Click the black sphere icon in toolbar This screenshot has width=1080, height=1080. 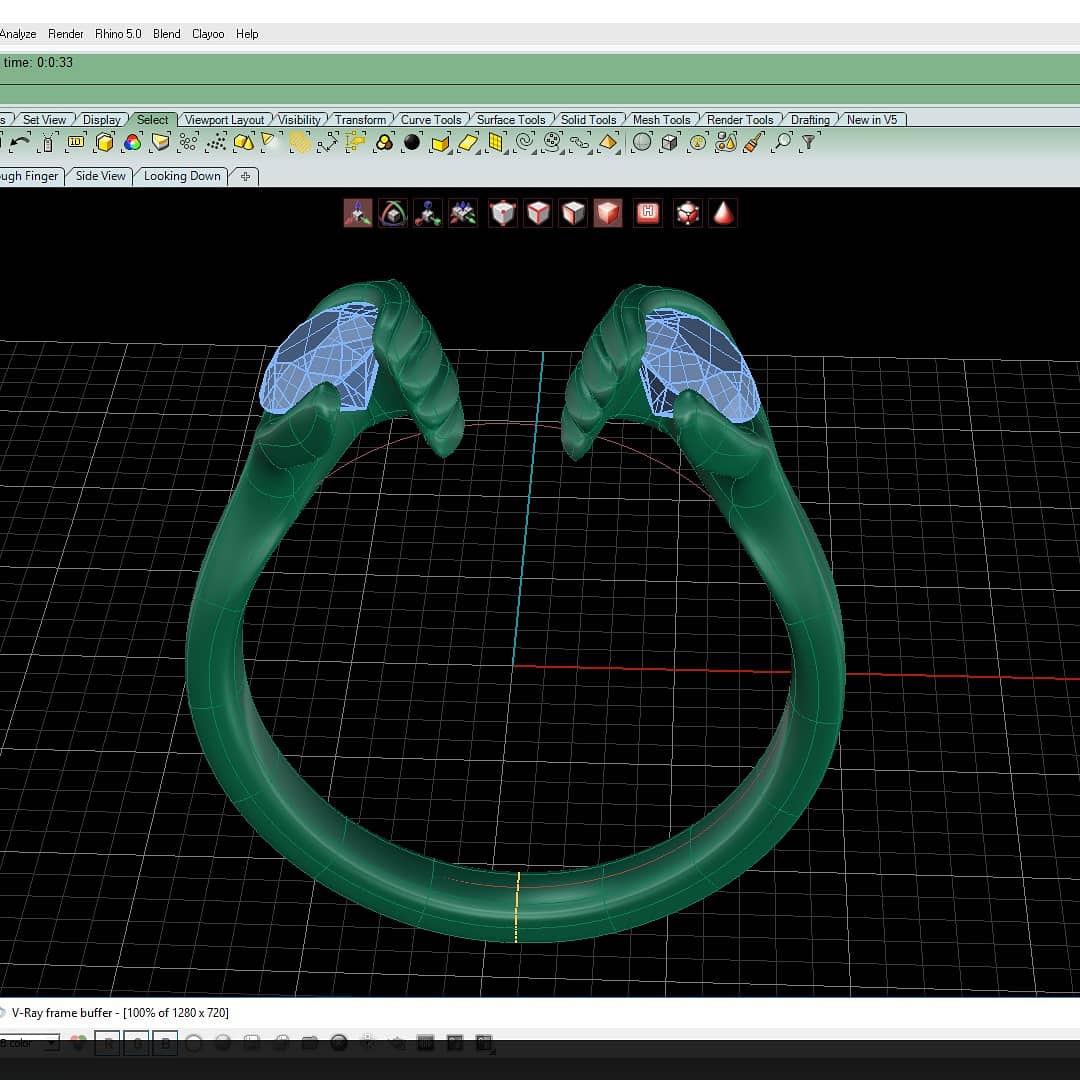(x=412, y=142)
